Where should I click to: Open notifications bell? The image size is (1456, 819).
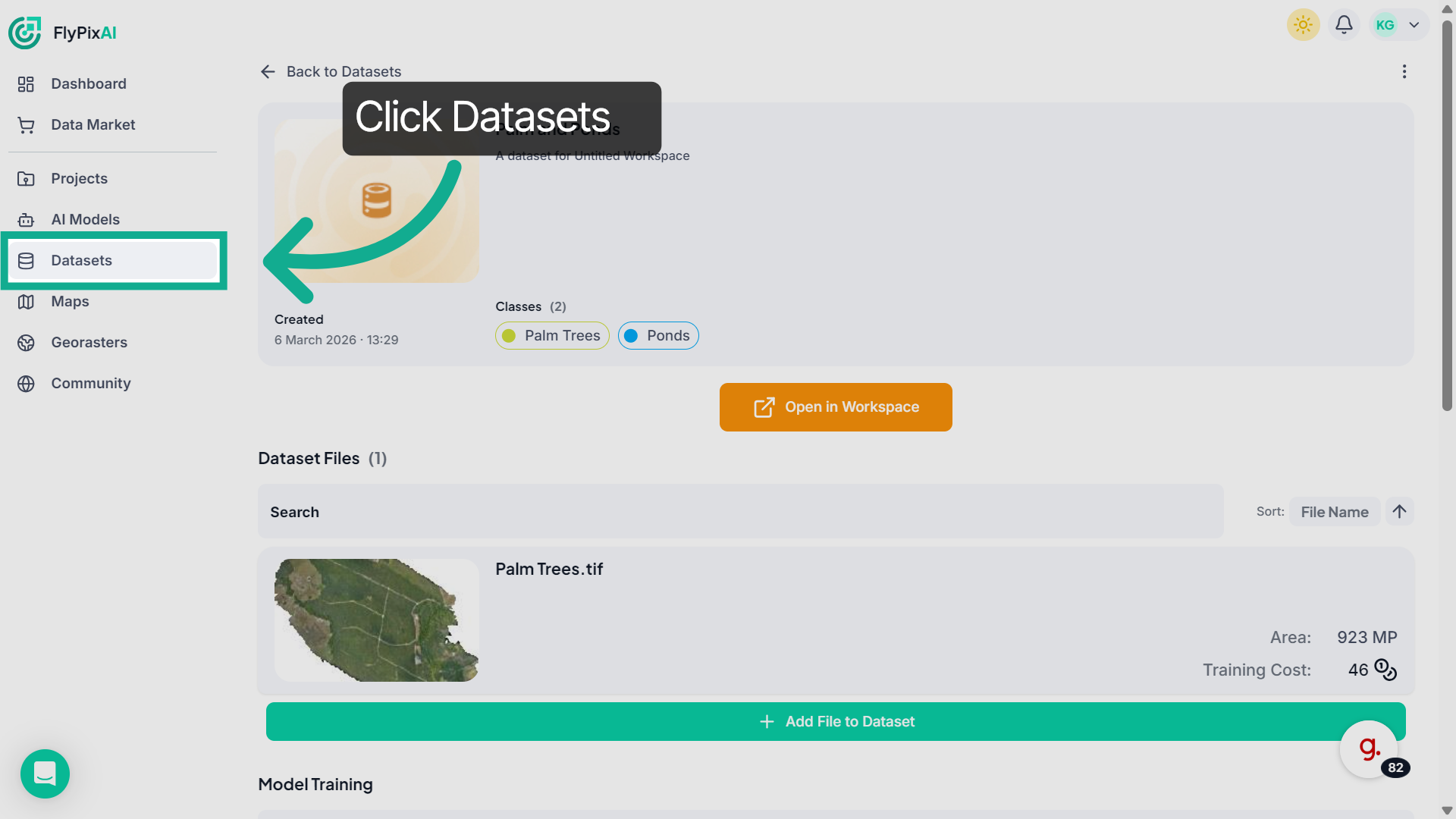point(1344,25)
